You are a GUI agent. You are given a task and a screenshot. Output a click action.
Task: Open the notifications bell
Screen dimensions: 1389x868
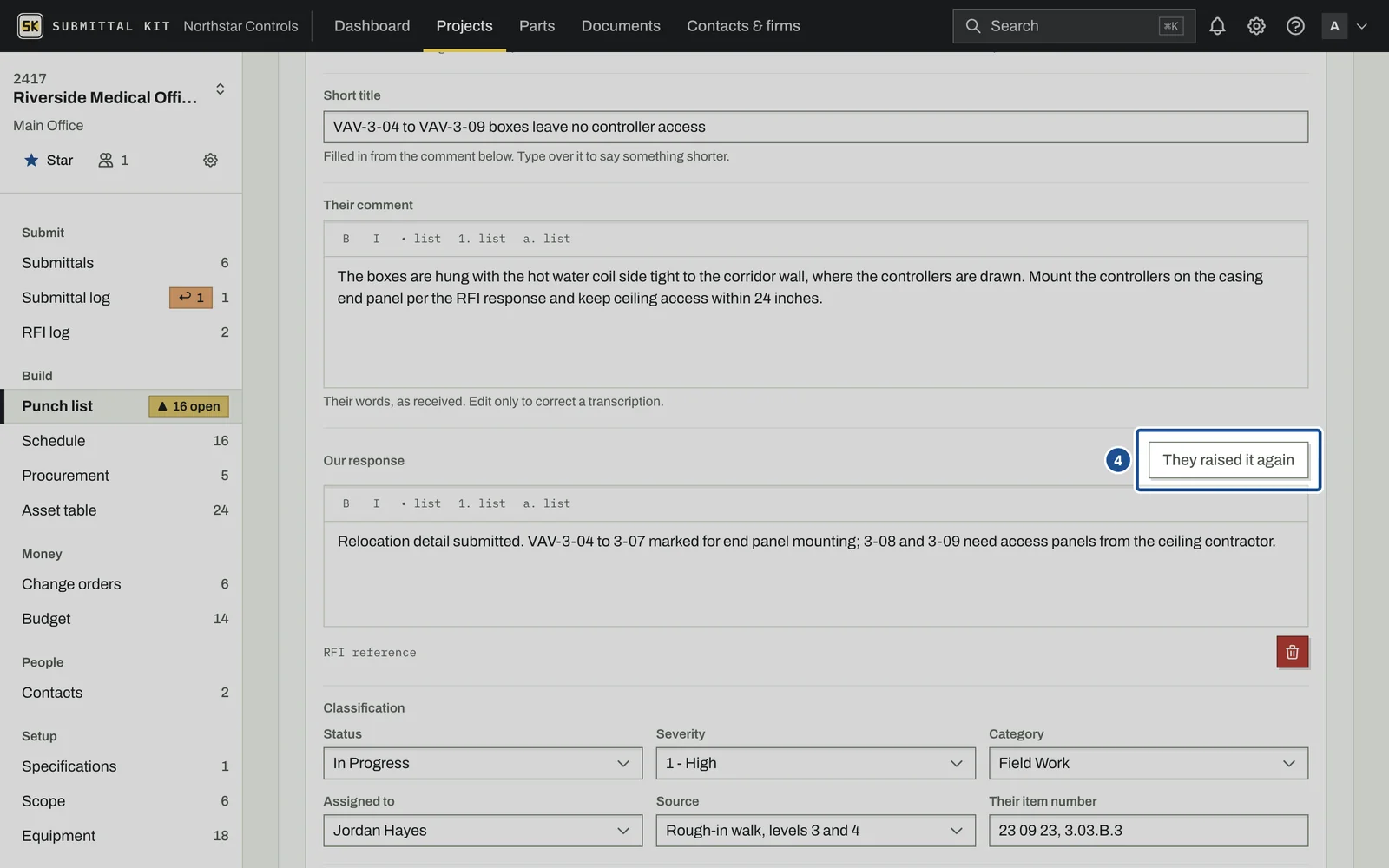pyautogui.click(x=1217, y=26)
